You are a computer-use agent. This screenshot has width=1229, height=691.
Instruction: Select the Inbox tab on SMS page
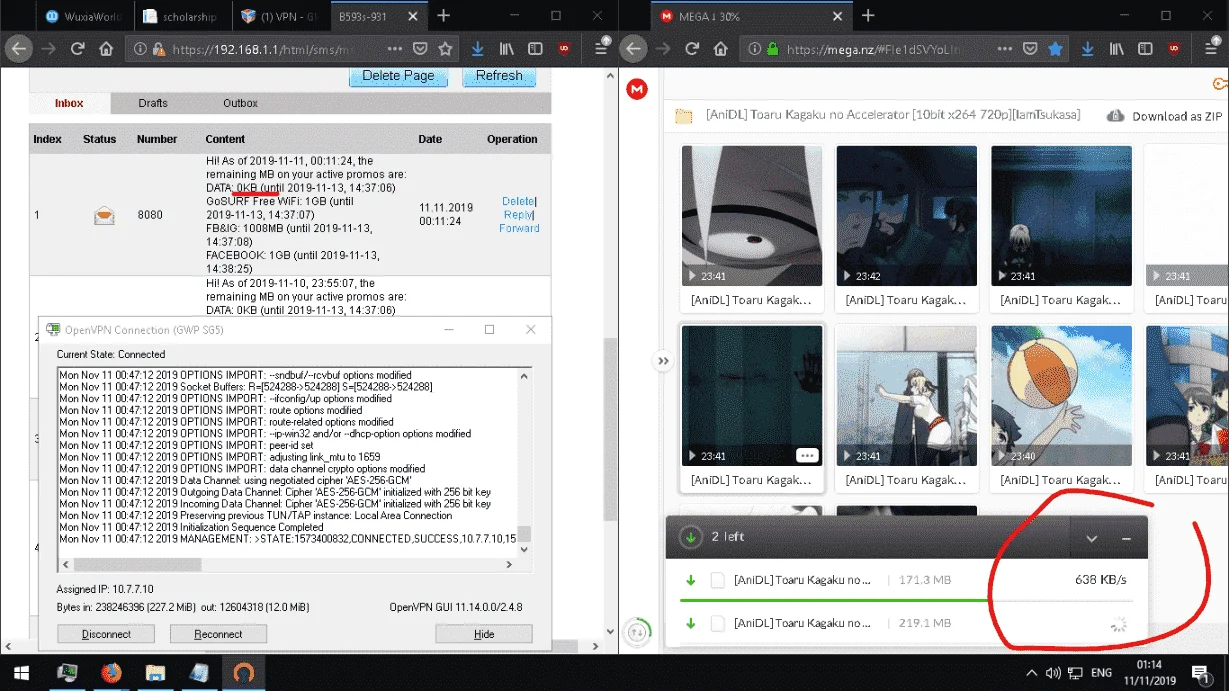(69, 103)
